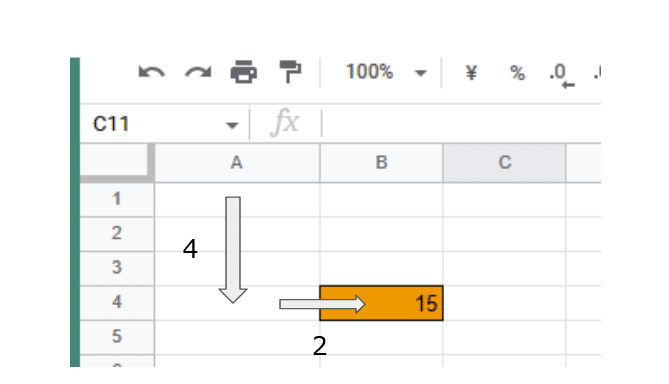The height and width of the screenshot is (384, 669).
Task: Click the orange cell containing 15
Action: click(381, 303)
